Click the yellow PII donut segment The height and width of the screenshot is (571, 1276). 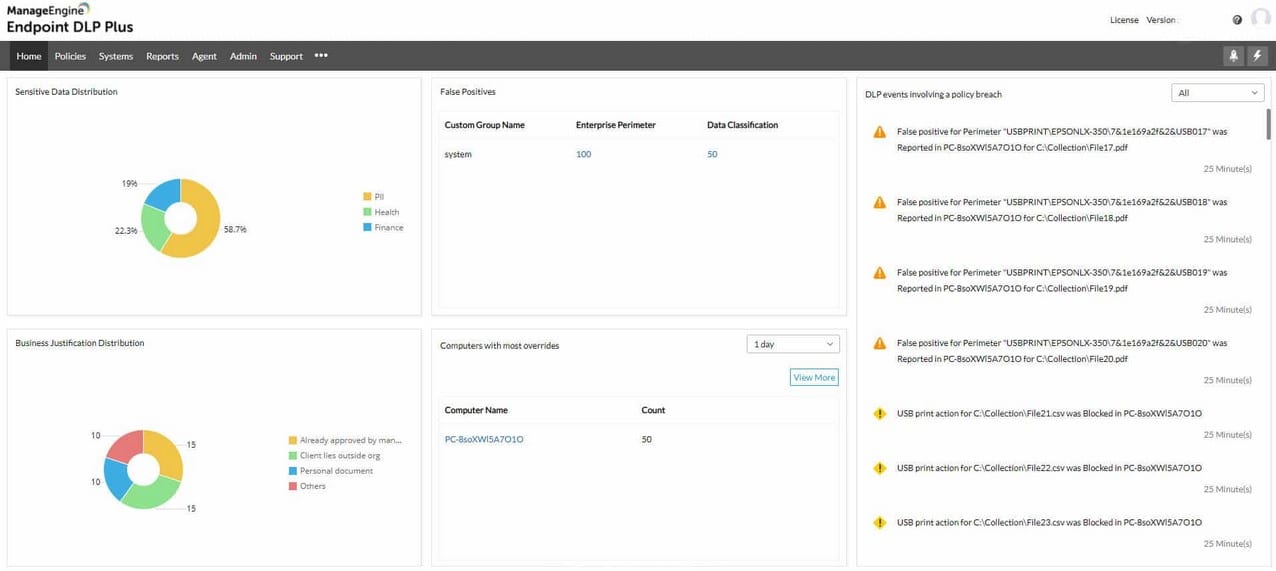206,225
